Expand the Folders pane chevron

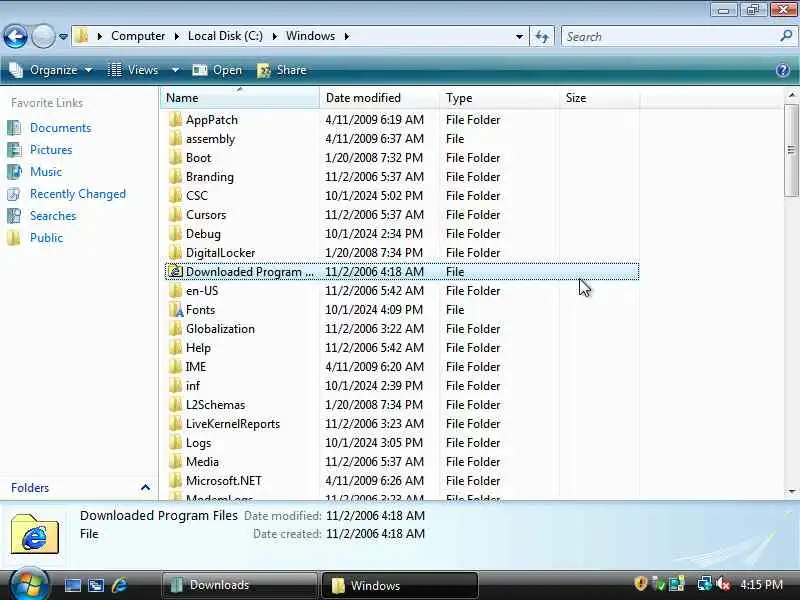145,487
